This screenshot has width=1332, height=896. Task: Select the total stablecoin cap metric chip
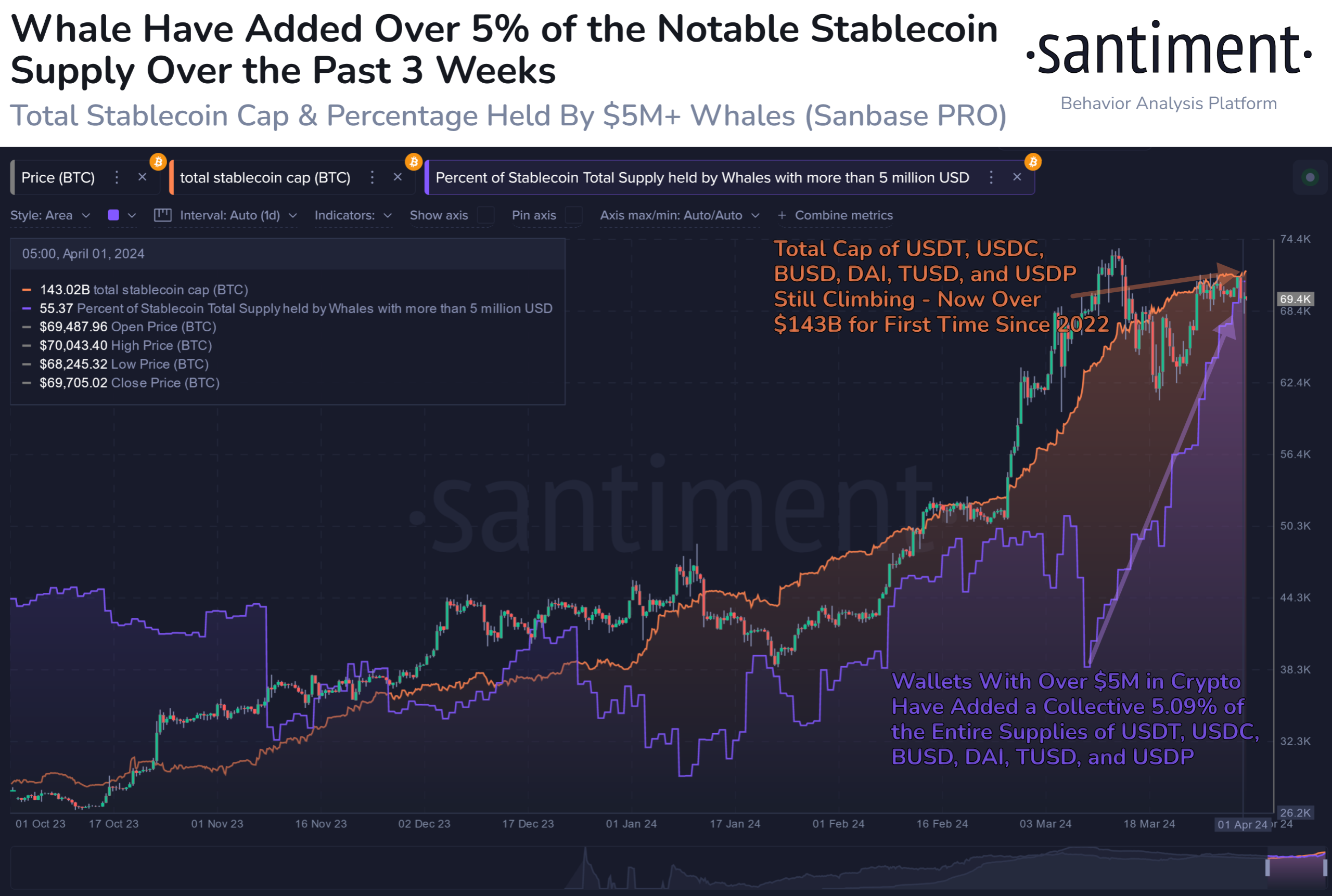(x=265, y=177)
